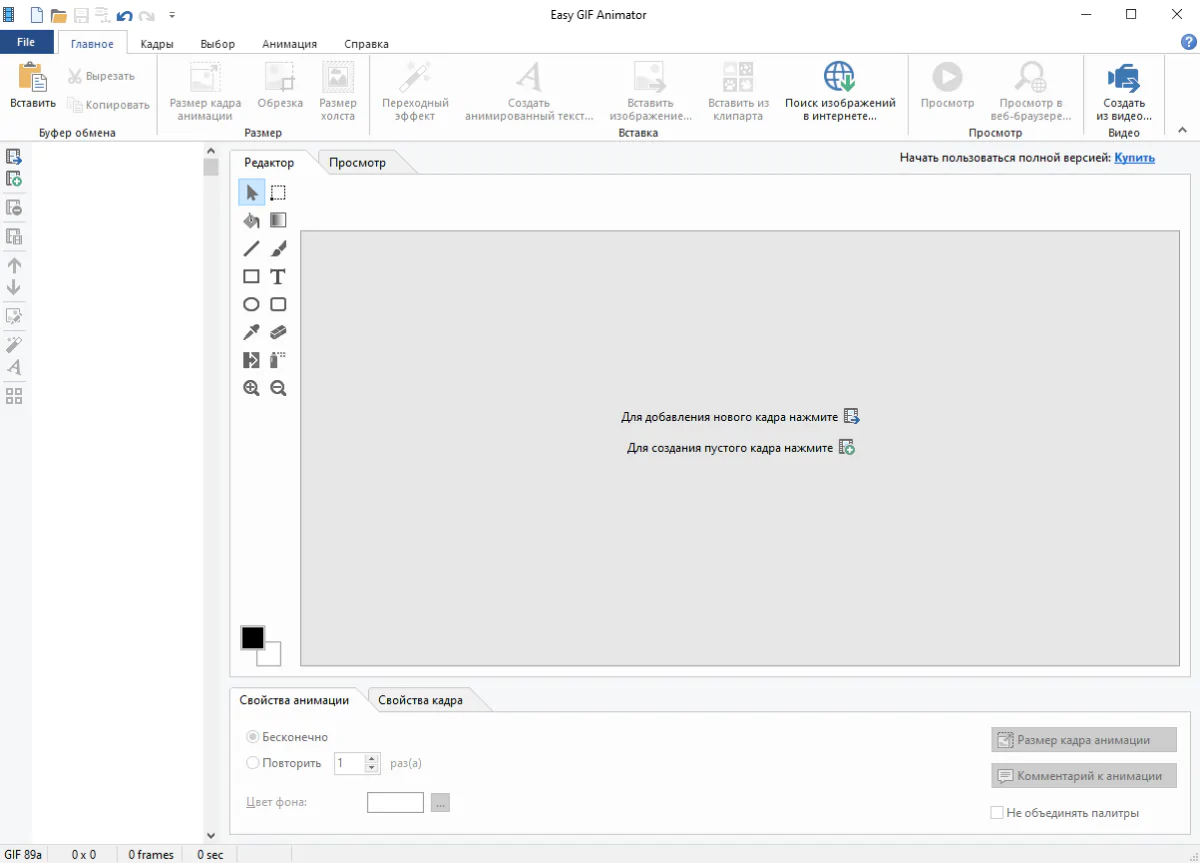The image size is (1200, 863).
Task: Select the Eraser tool
Action: (x=278, y=333)
